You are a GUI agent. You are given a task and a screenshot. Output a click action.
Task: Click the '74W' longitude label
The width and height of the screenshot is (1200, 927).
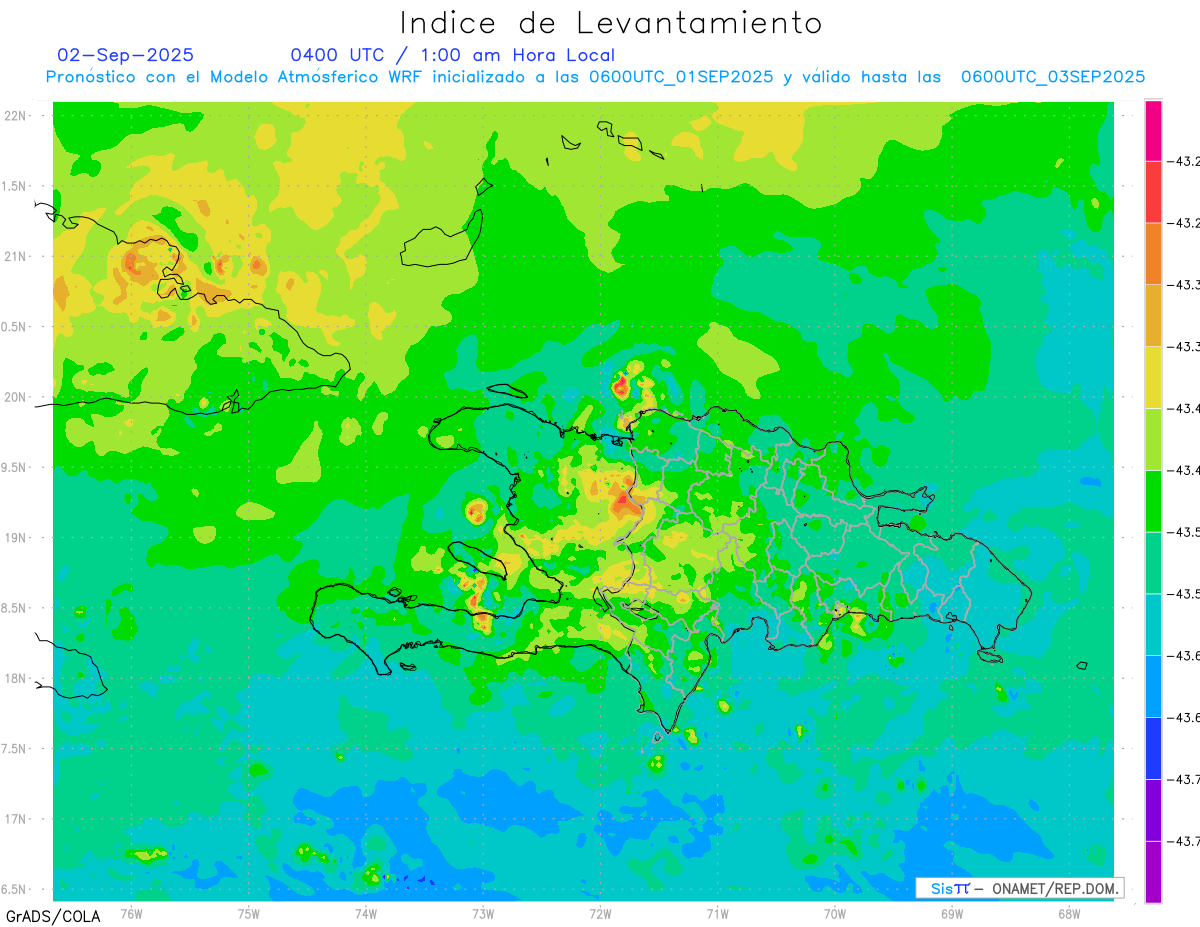click(365, 914)
